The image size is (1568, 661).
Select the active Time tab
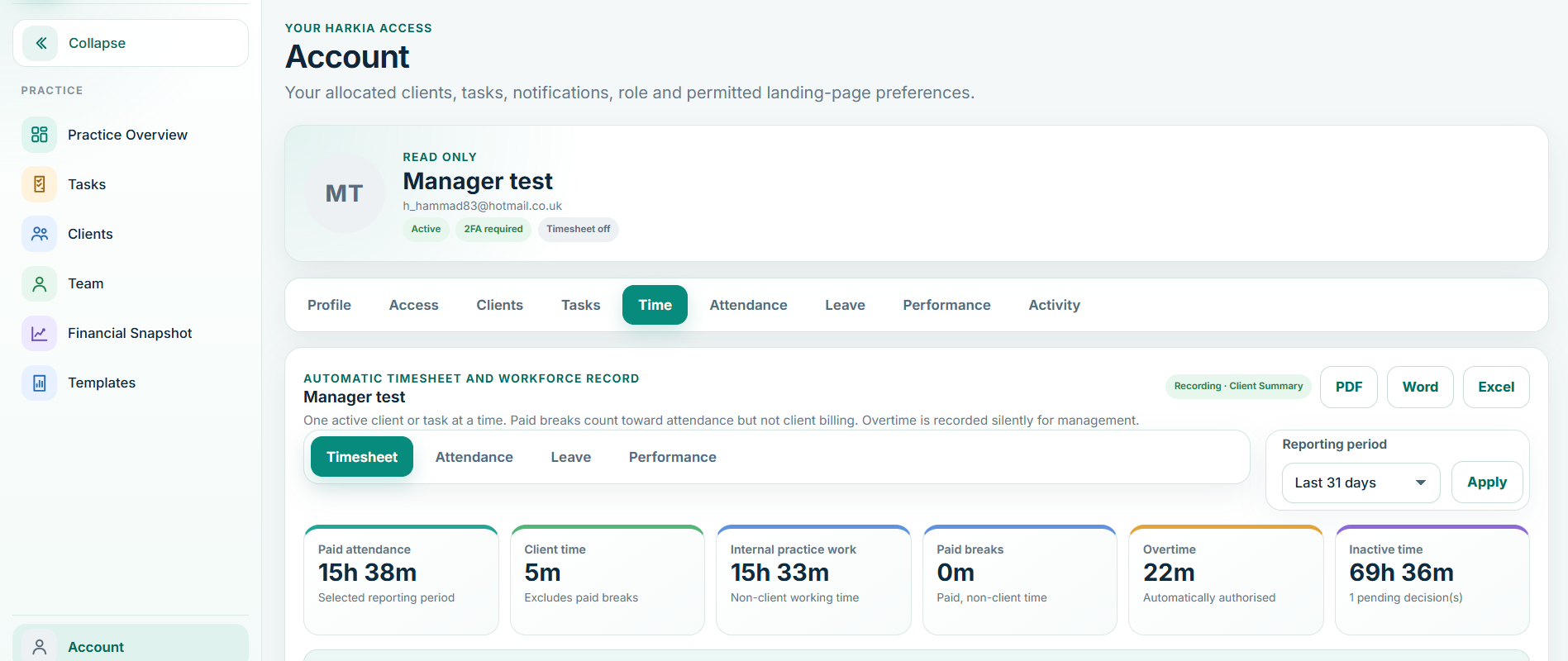(655, 305)
